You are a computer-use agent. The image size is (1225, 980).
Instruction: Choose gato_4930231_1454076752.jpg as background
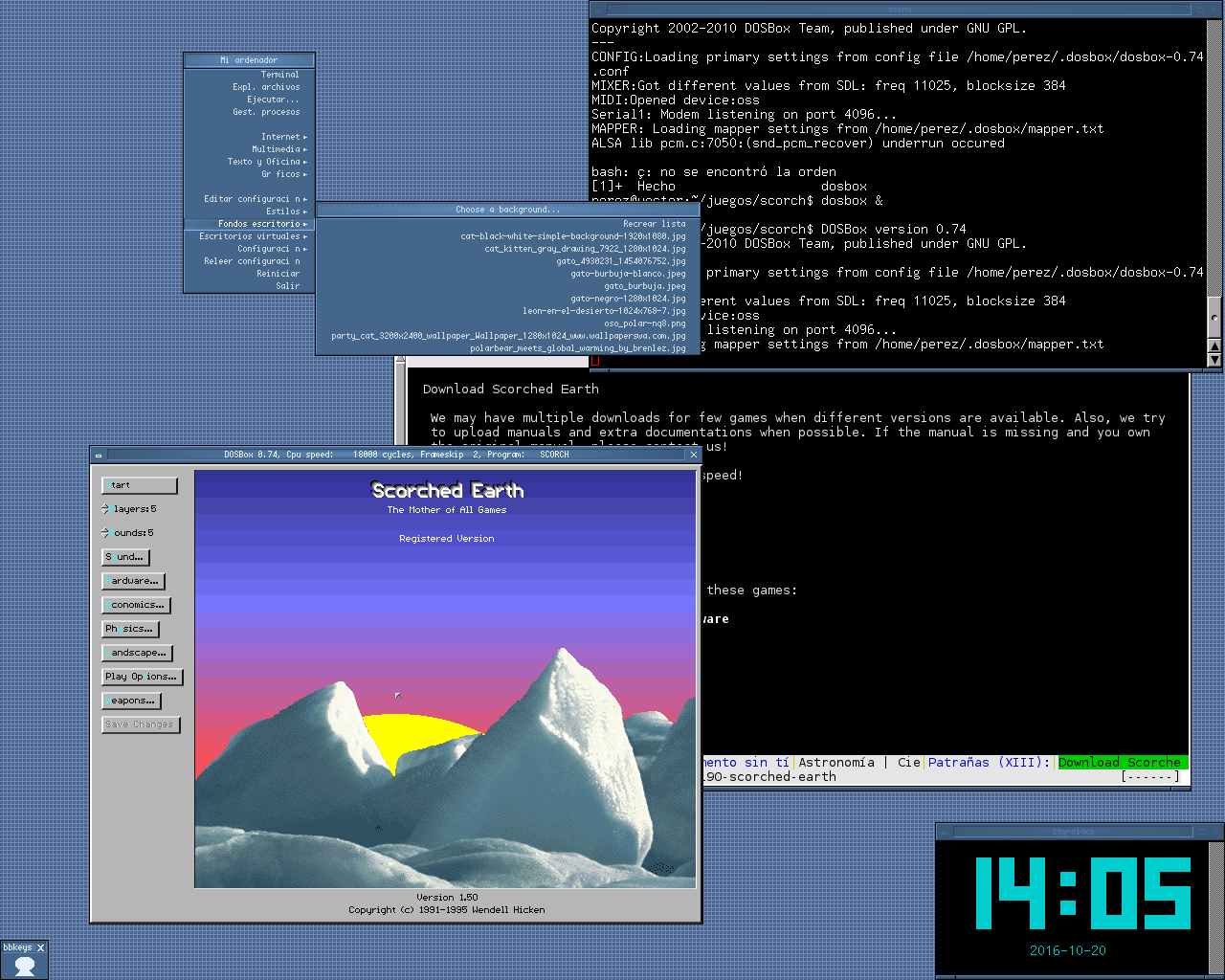(x=508, y=261)
